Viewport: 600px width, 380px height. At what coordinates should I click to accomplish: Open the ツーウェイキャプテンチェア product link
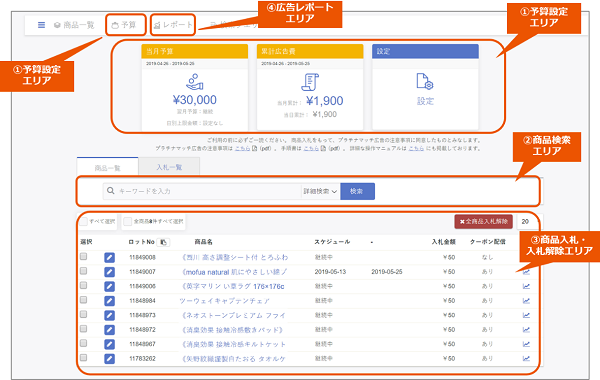click(x=225, y=301)
